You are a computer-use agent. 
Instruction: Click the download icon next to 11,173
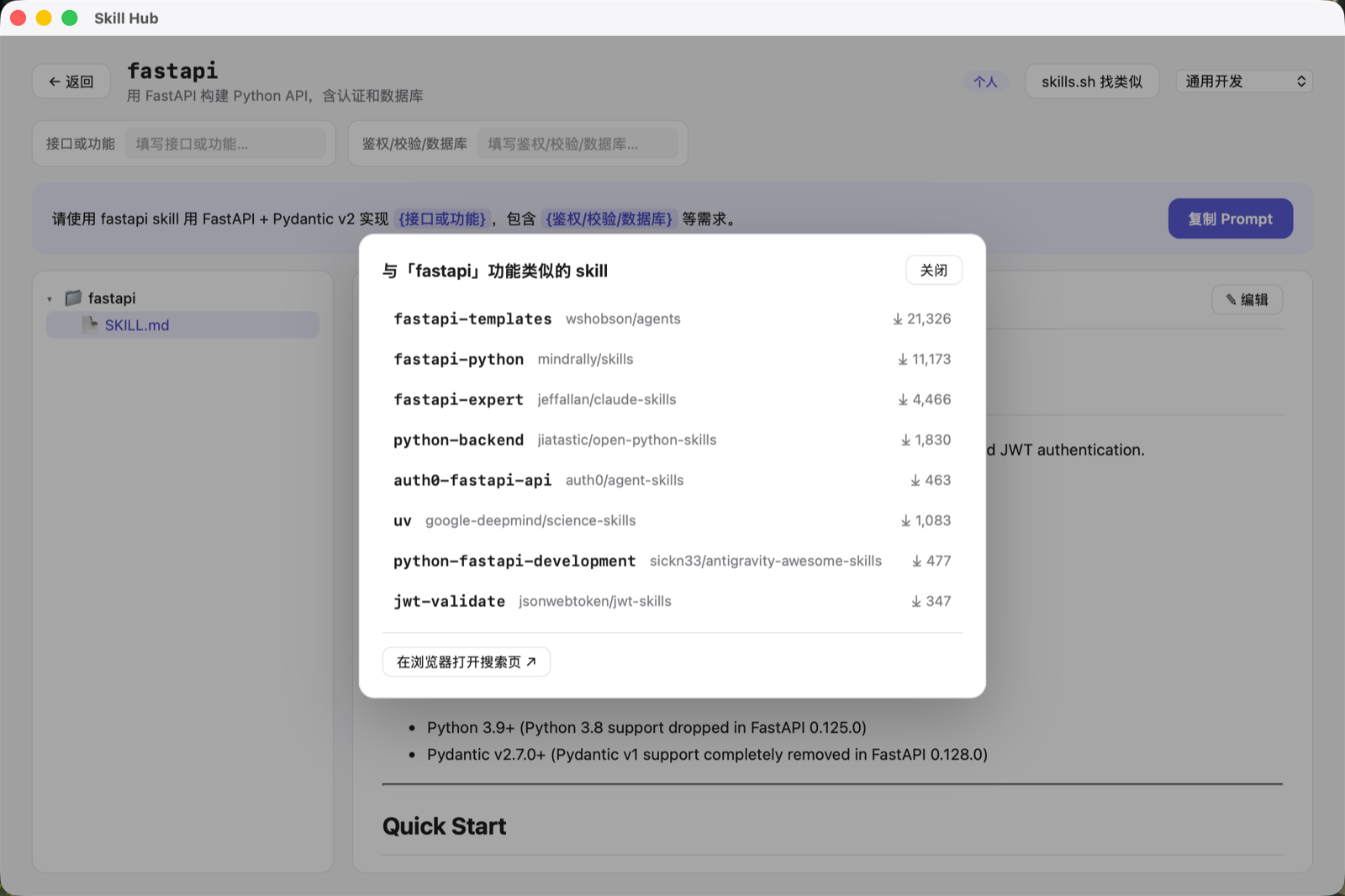tap(903, 359)
